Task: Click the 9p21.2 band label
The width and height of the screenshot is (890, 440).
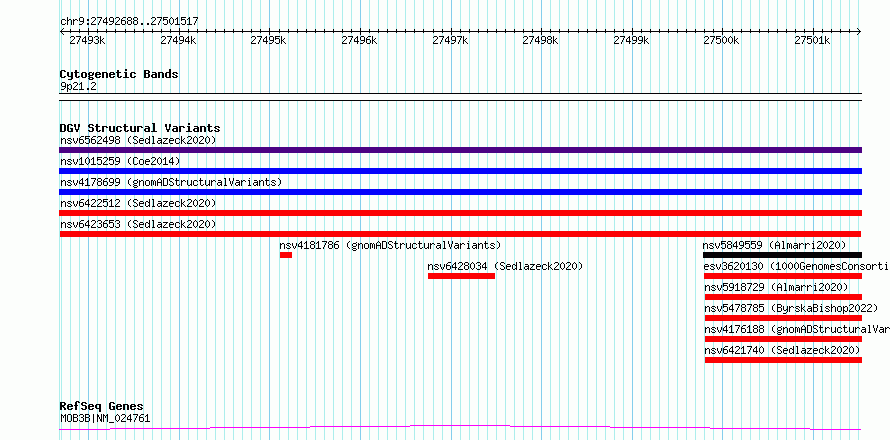Action: pos(78,86)
